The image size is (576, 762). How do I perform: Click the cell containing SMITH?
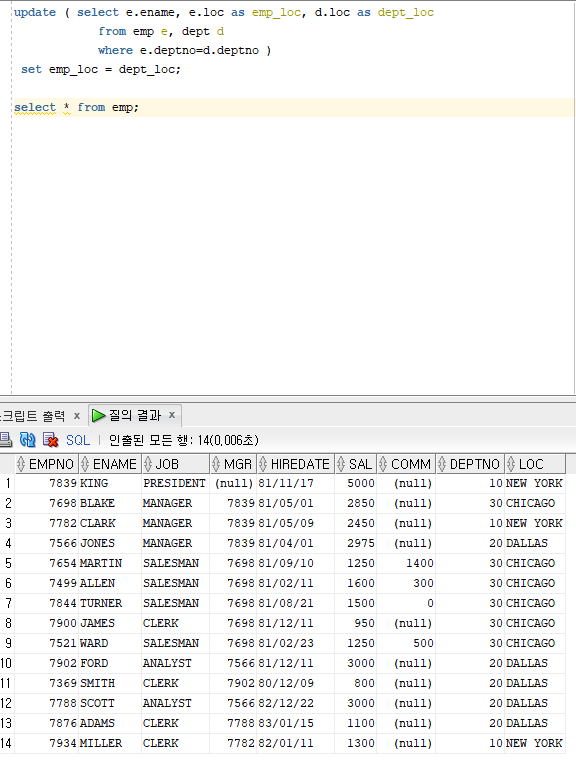pyautogui.click(x=110, y=683)
